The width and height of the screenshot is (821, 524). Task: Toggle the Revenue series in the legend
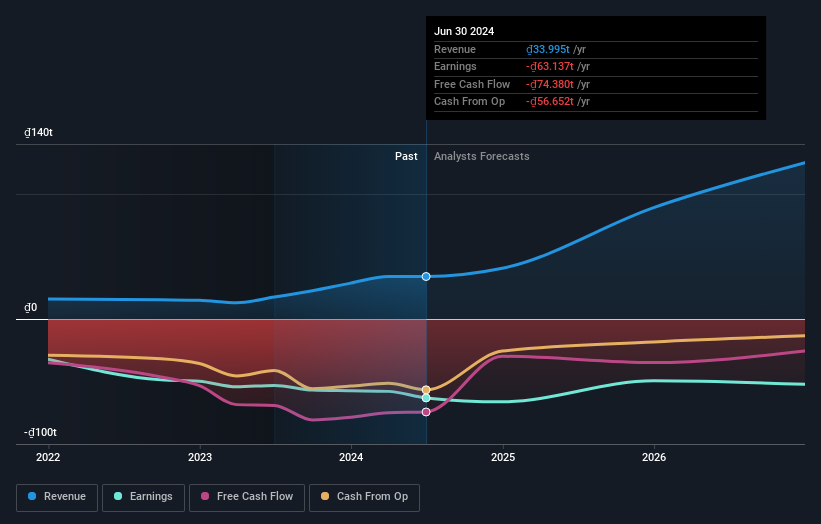(57, 497)
